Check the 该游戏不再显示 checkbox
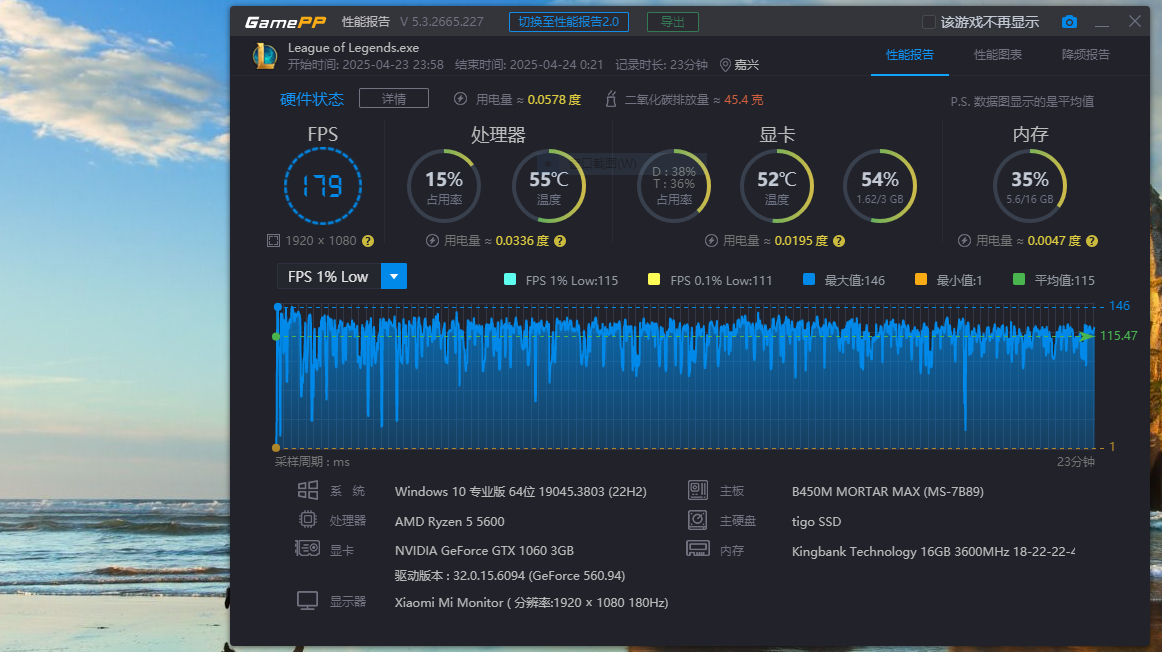This screenshot has height=652, width=1162. point(929,22)
